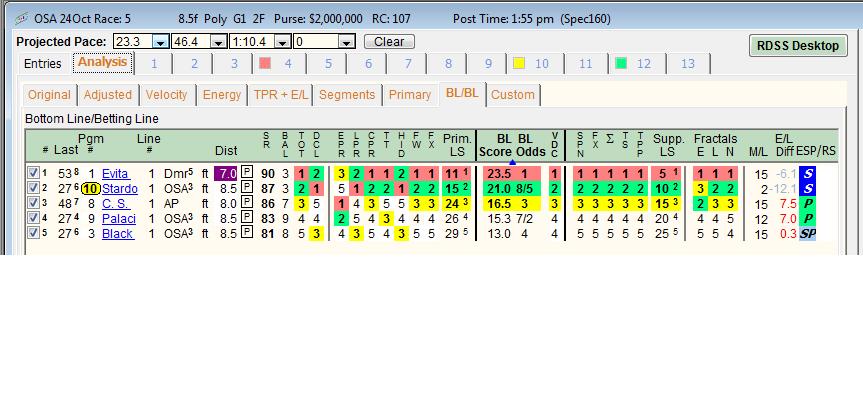The image size is (863, 400).
Task: Switch to the Adjusted sub-tab
Action: coord(108,95)
